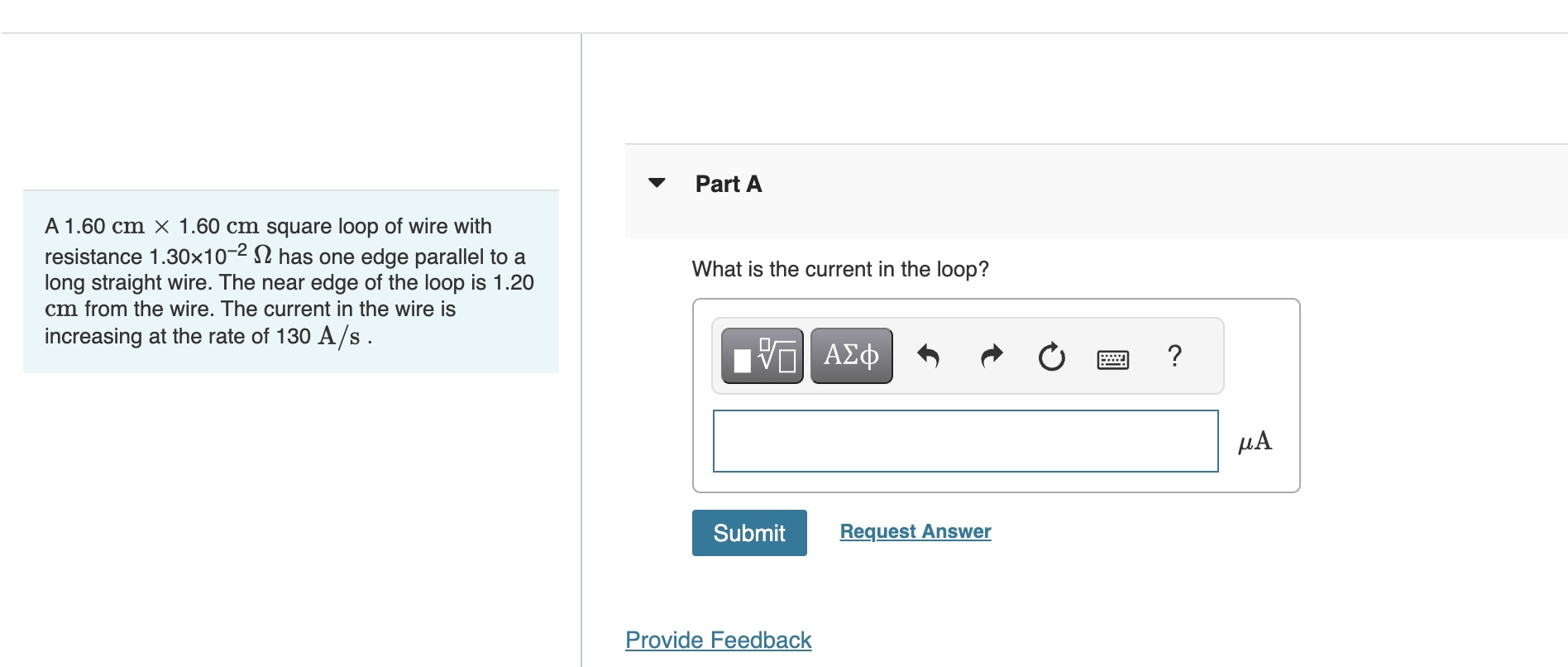This screenshot has height=667, width=1568.
Task: Open the Greek symbols ΑΣφ palette
Action: (x=851, y=356)
